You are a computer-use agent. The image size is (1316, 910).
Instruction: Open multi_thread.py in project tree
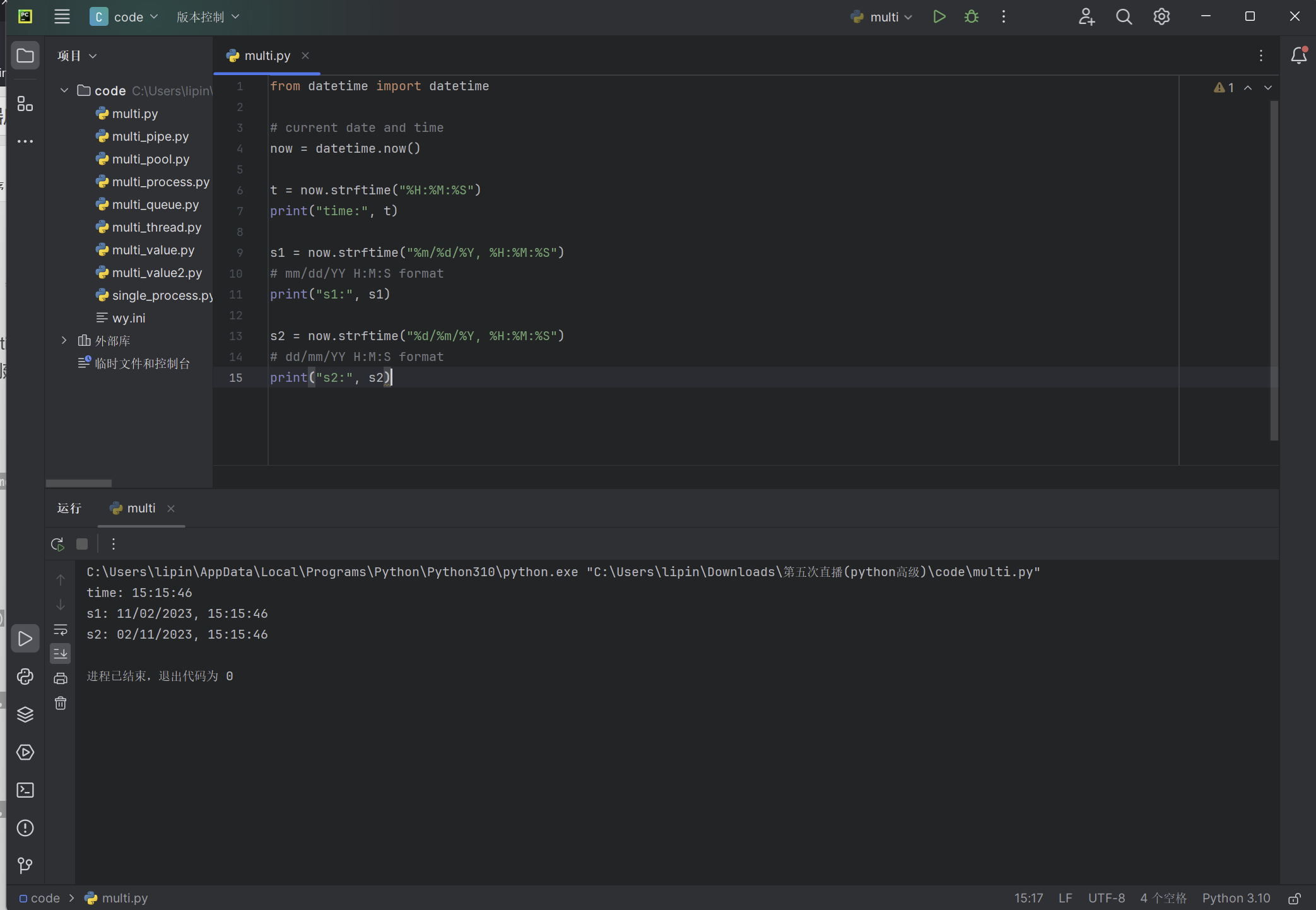coord(156,227)
